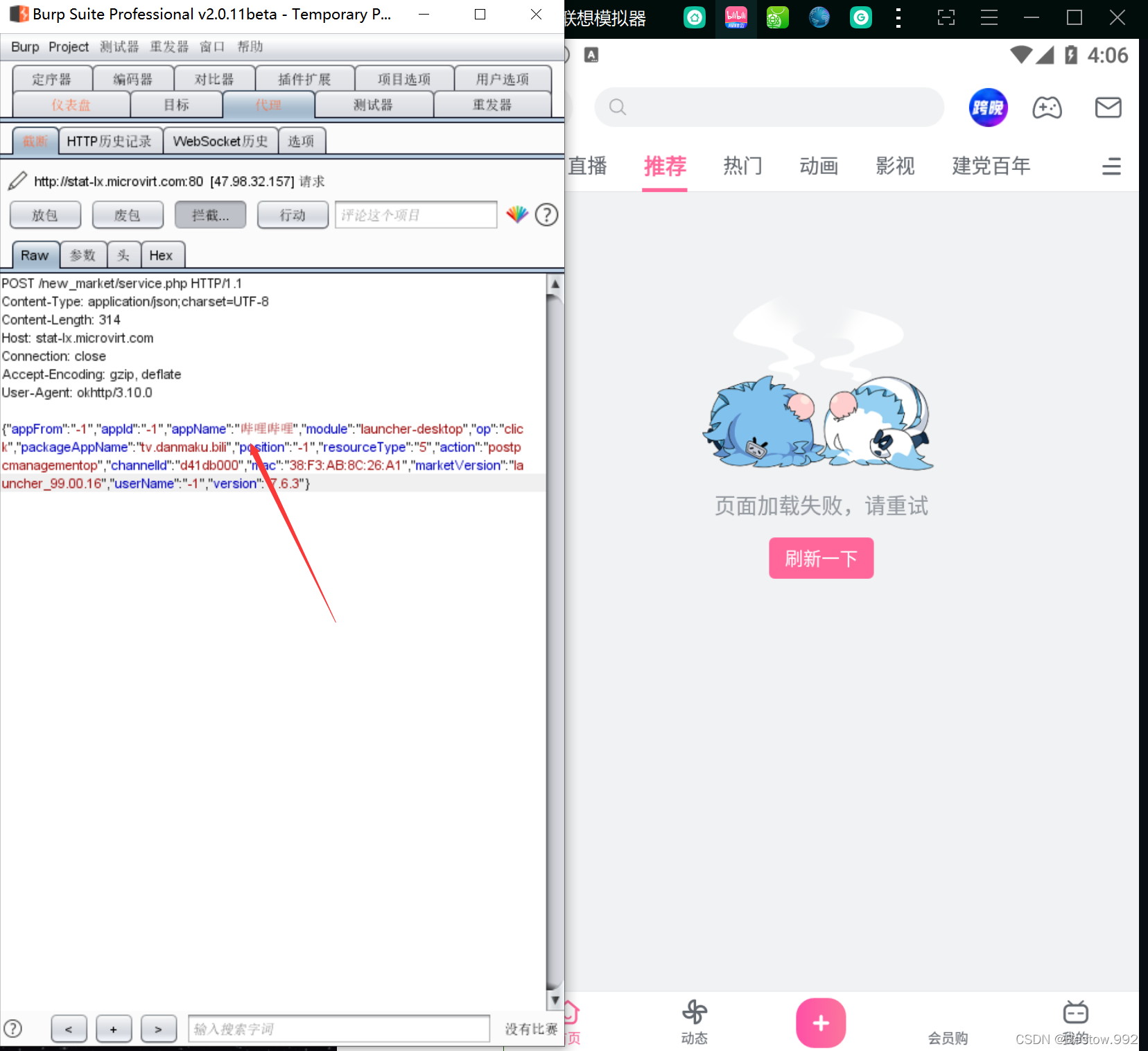This screenshot has height=1051, width=1148.
Task: Open the channel list hamburger icon
Action: pos(1111,166)
